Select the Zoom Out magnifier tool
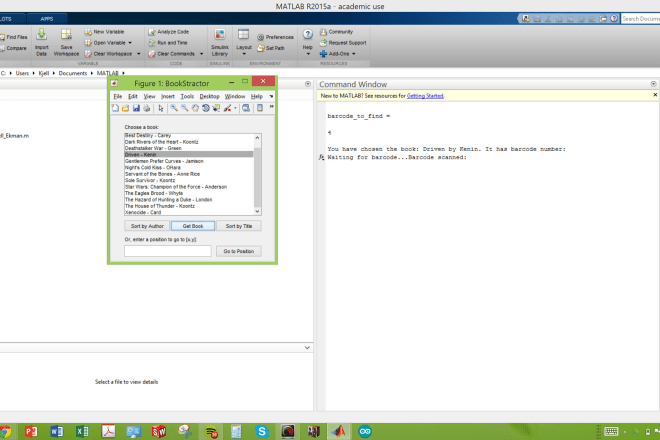The height and width of the screenshot is (440, 660). [x=184, y=108]
